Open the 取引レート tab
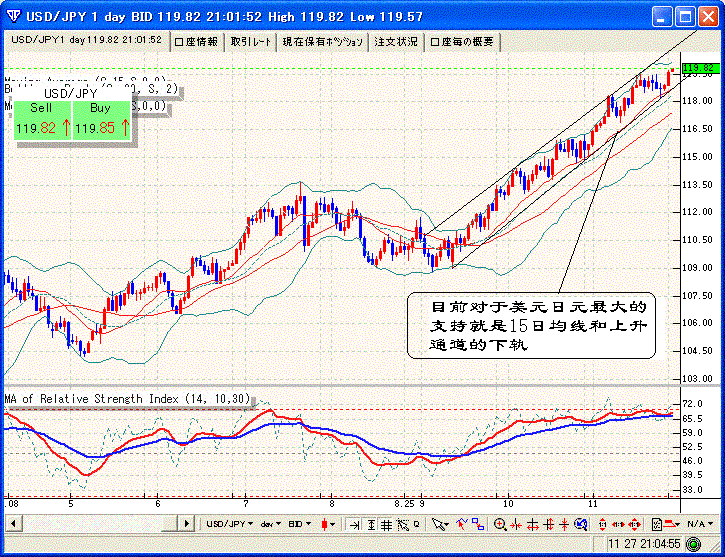This screenshot has width=725, height=557. click(x=251, y=42)
